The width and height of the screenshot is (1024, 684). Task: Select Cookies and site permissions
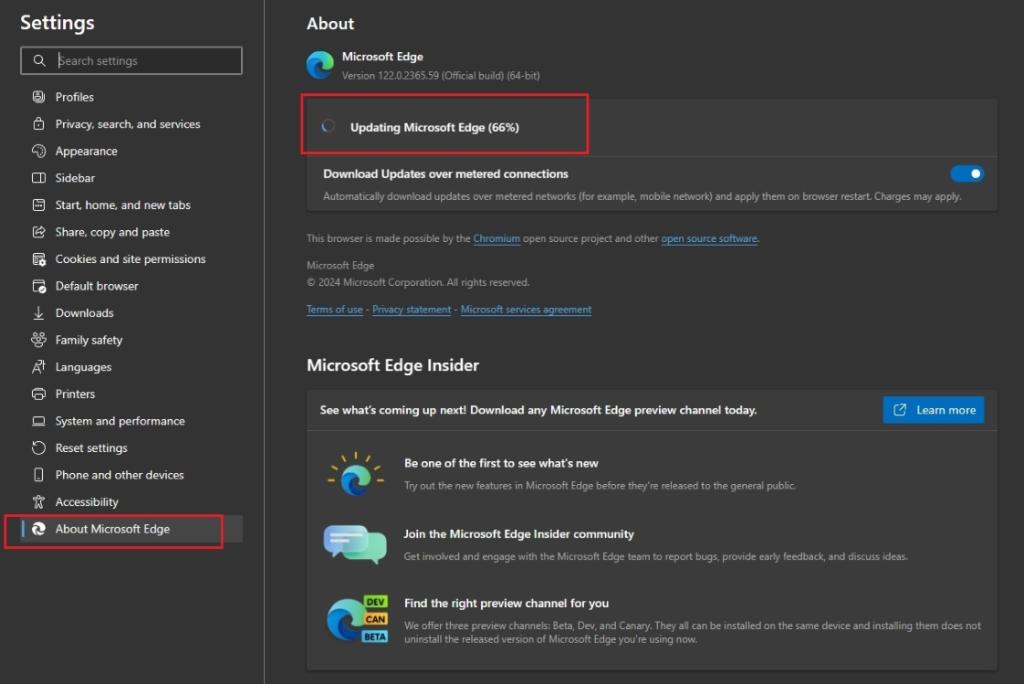tap(130, 259)
